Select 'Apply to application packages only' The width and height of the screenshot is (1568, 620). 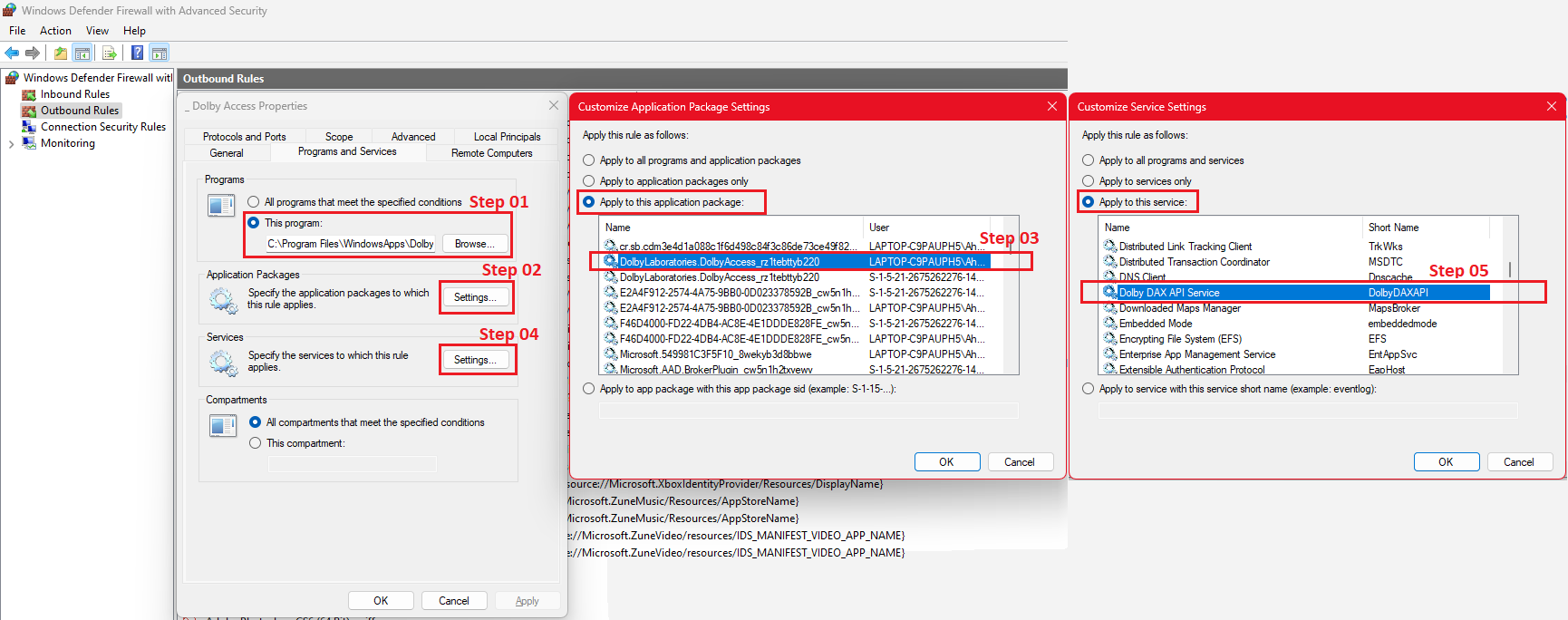pos(589,181)
